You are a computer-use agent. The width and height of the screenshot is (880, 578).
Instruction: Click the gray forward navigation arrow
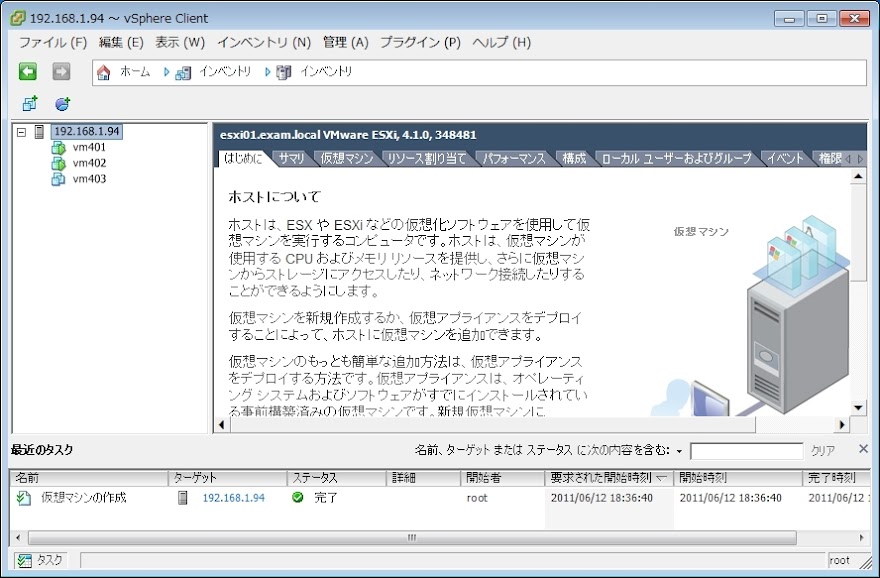click(61, 71)
